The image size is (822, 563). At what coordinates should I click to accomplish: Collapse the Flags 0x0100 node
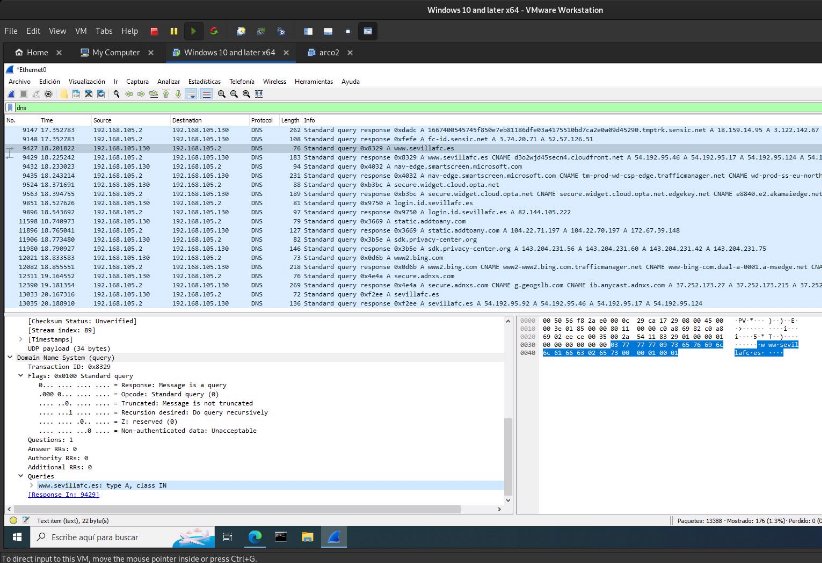coord(20,376)
